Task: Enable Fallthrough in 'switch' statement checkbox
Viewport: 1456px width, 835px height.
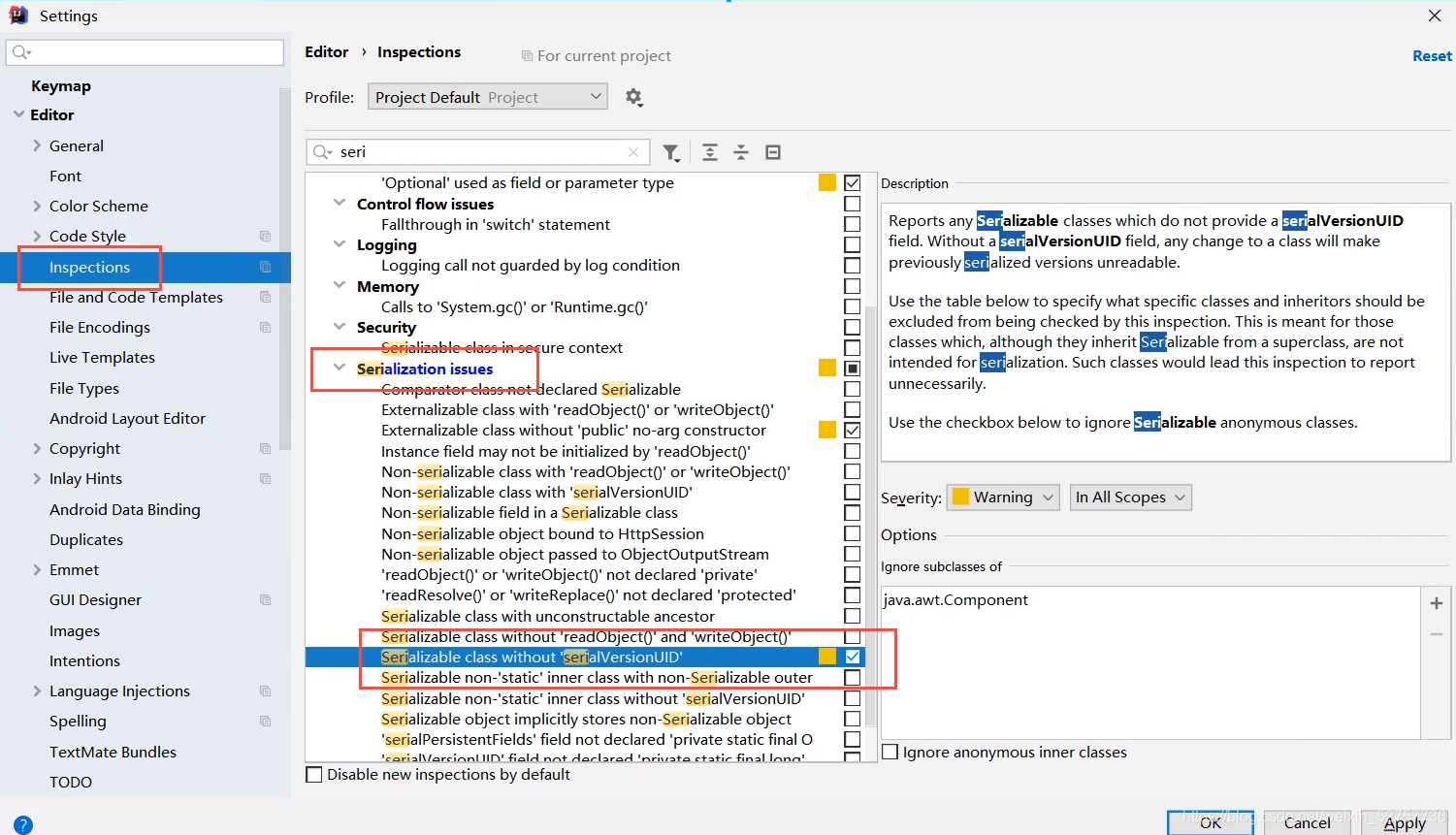Action: pyautogui.click(x=852, y=224)
